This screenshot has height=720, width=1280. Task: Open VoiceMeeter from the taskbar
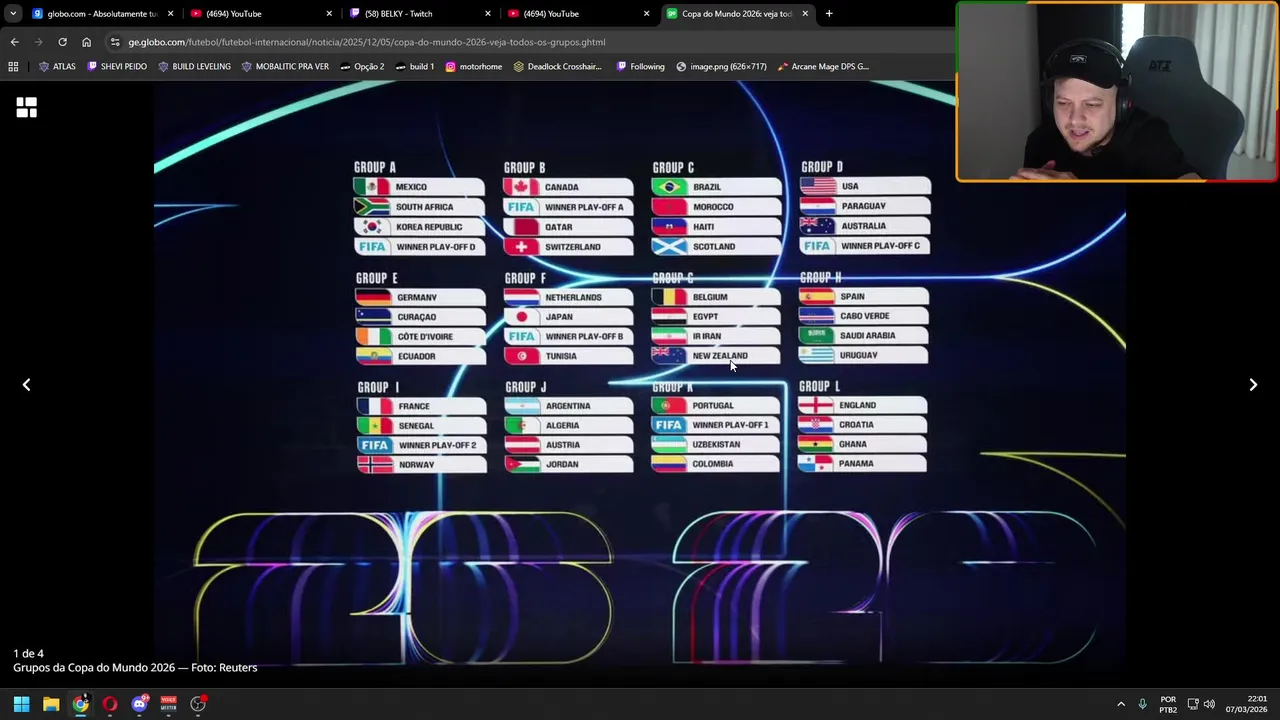coord(168,704)
